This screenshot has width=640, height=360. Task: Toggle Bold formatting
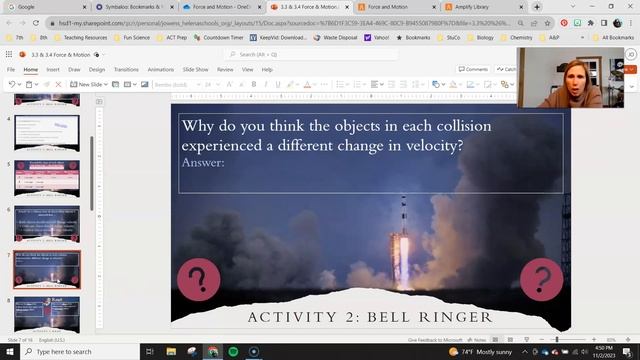(x=253, y=84)
